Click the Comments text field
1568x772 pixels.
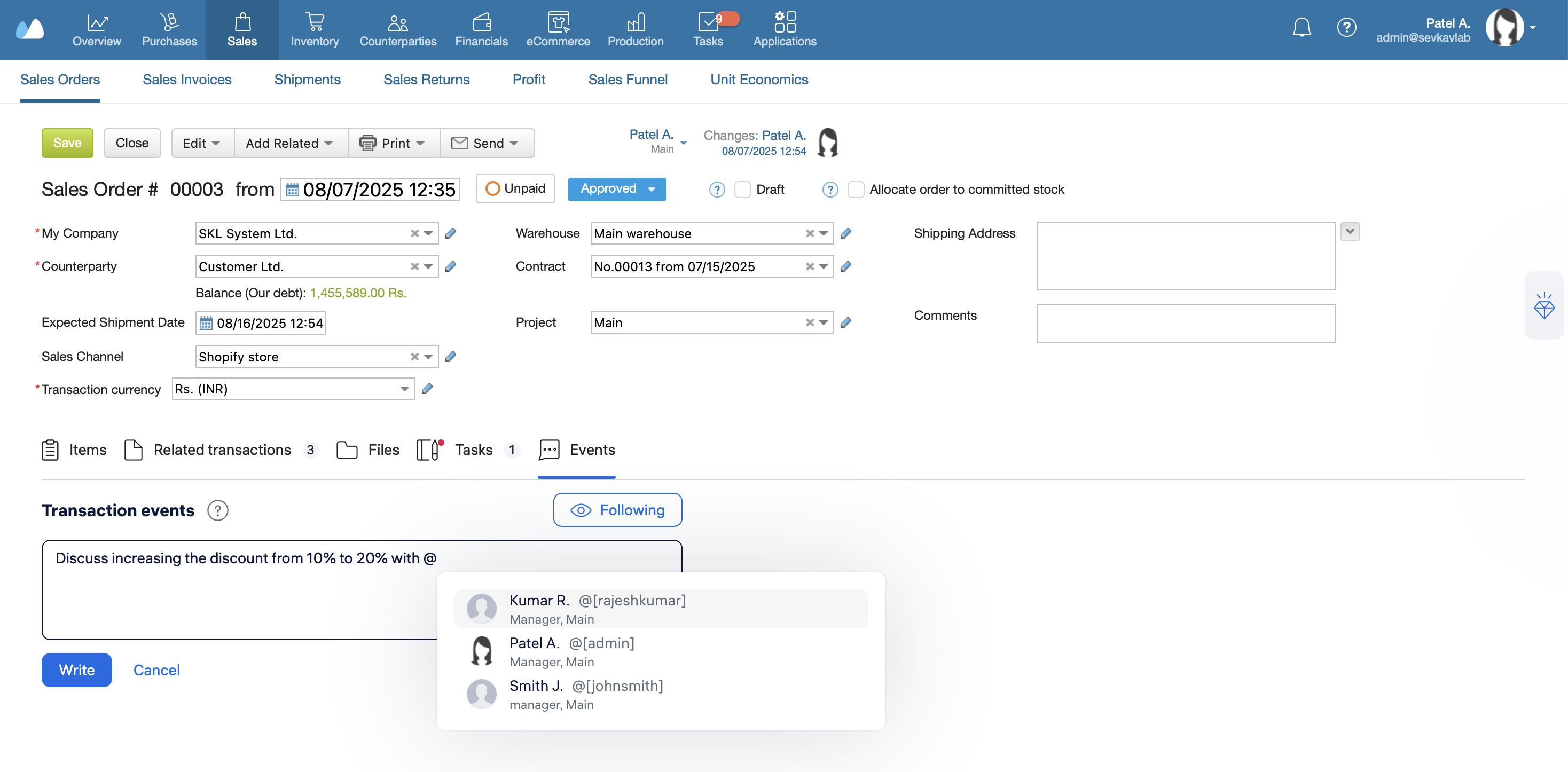coord(1186,324)
